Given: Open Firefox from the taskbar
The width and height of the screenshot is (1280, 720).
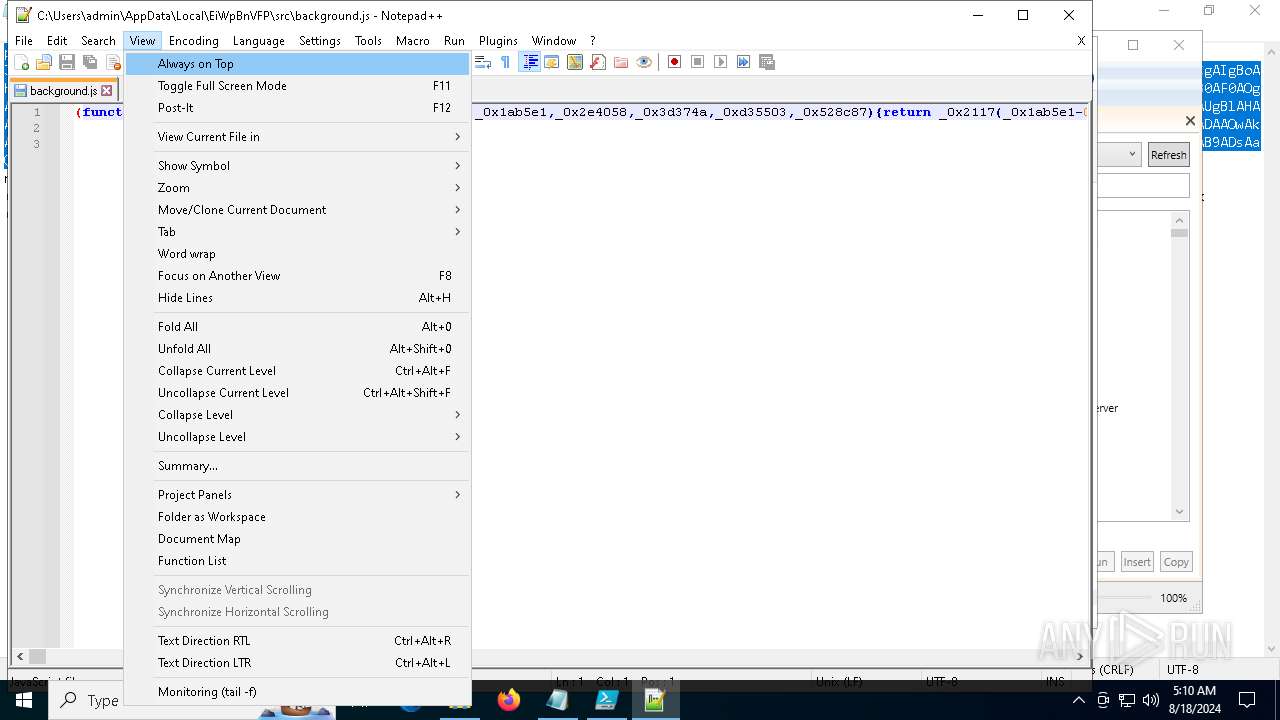Looking at the screenshot, I should pos(509,700).
